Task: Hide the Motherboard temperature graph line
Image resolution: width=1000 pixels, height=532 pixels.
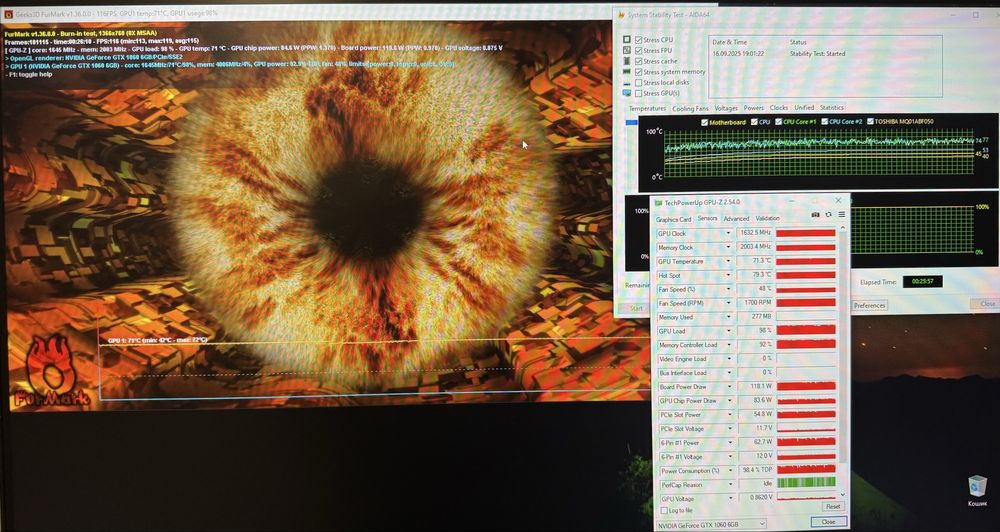Action: 704,122
